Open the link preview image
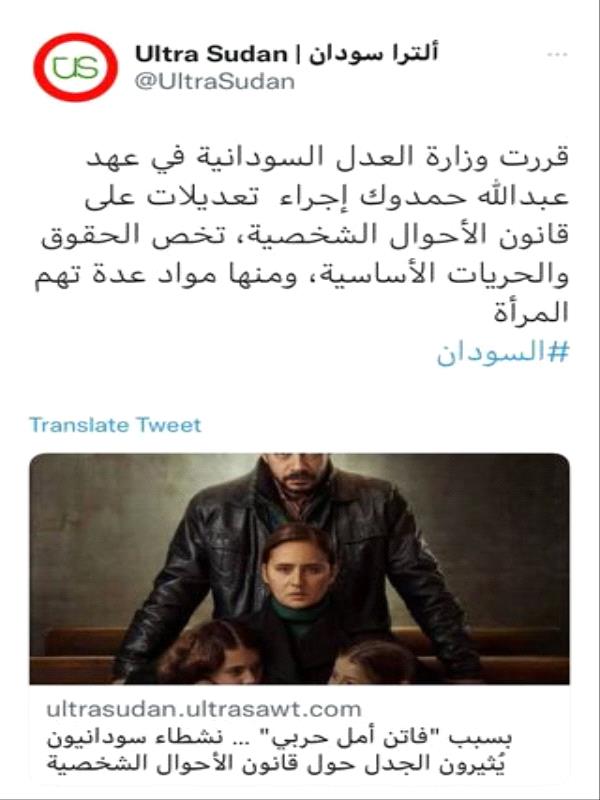The width and height of the screenshot is (600, 800). click(x=299, y=568)
